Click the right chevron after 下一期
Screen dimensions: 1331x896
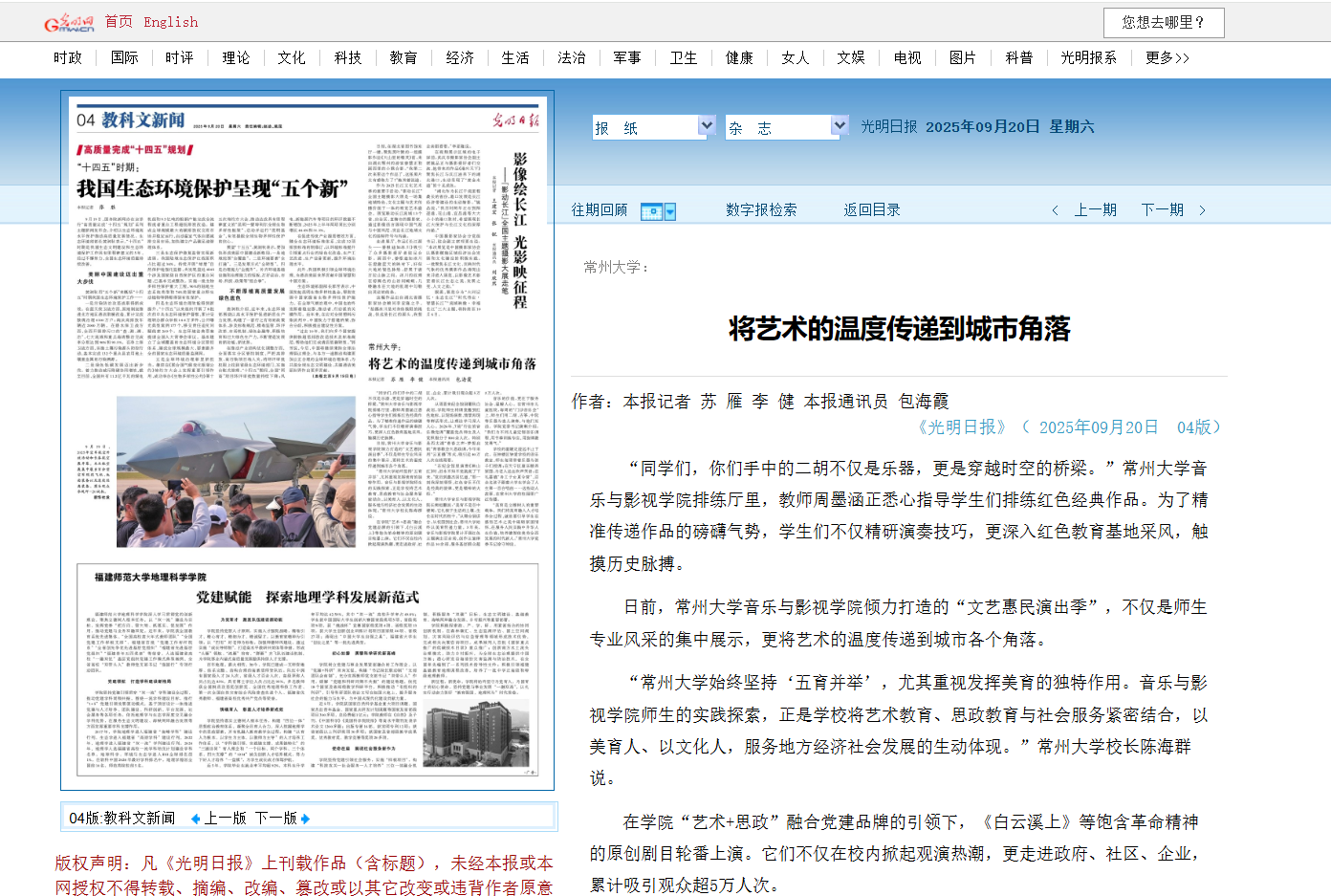(1202, 210)
